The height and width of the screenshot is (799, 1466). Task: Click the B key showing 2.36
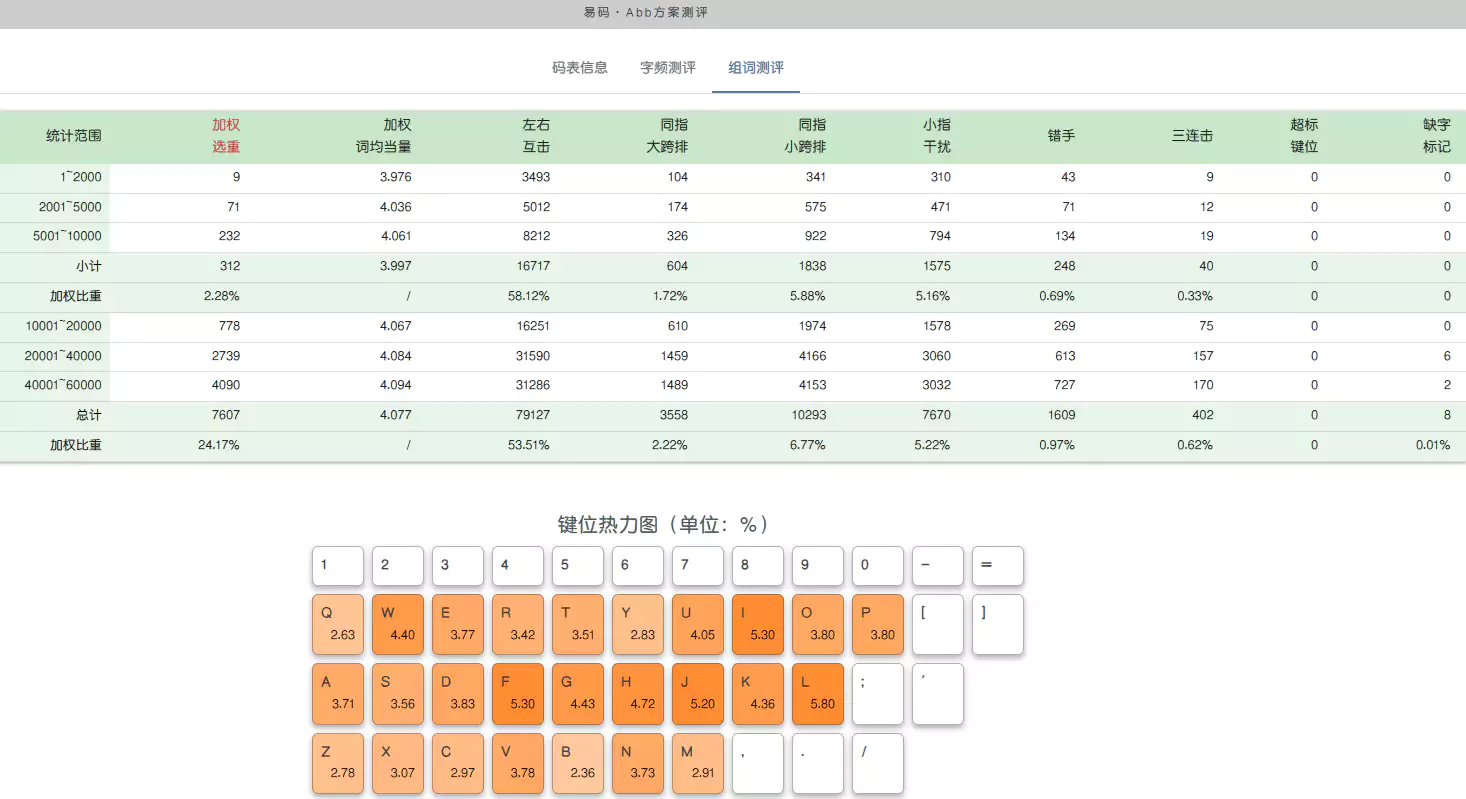[x=578, y=764]
